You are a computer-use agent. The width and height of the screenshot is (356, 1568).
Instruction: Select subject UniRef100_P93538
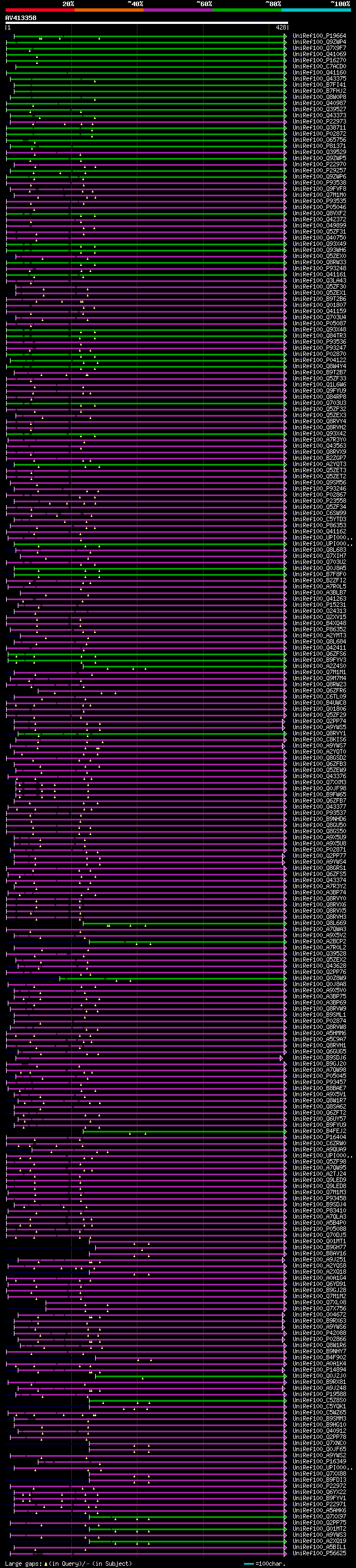coord(319,182)
